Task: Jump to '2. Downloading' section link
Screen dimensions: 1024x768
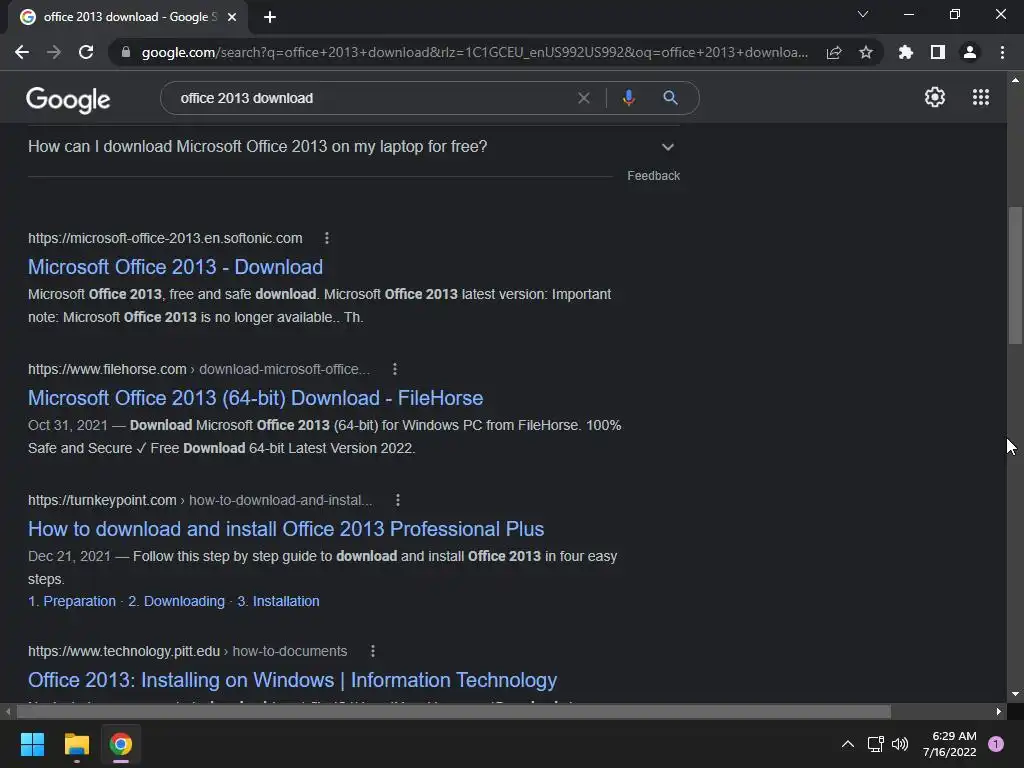Action: (176, 601)
